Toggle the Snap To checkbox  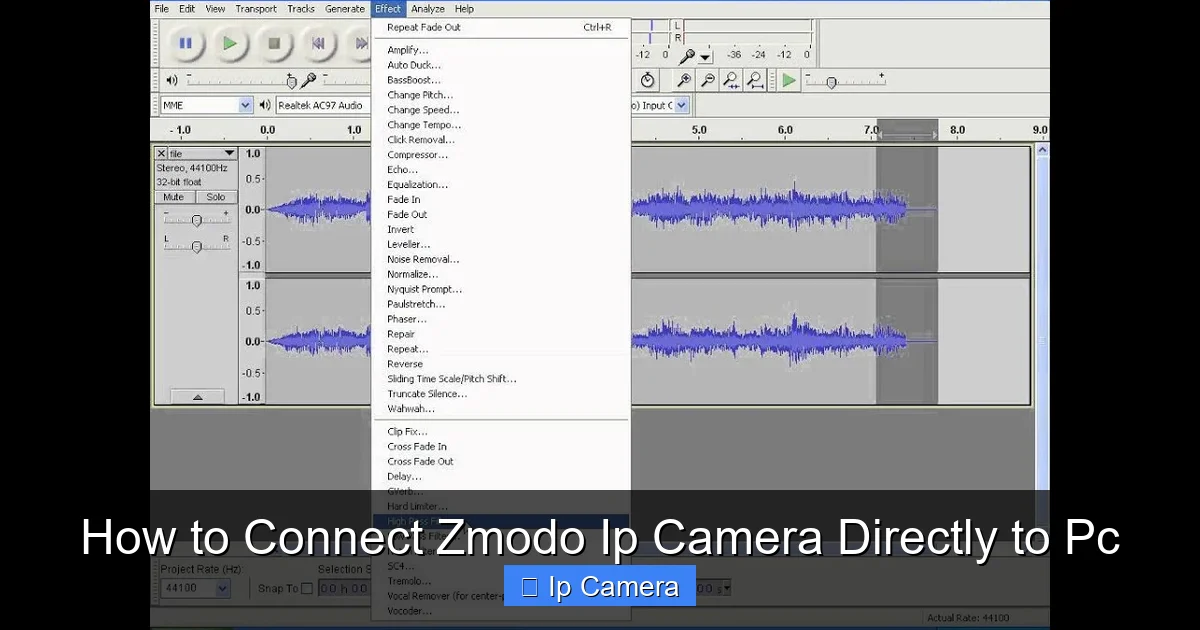(x=307, y=588)
